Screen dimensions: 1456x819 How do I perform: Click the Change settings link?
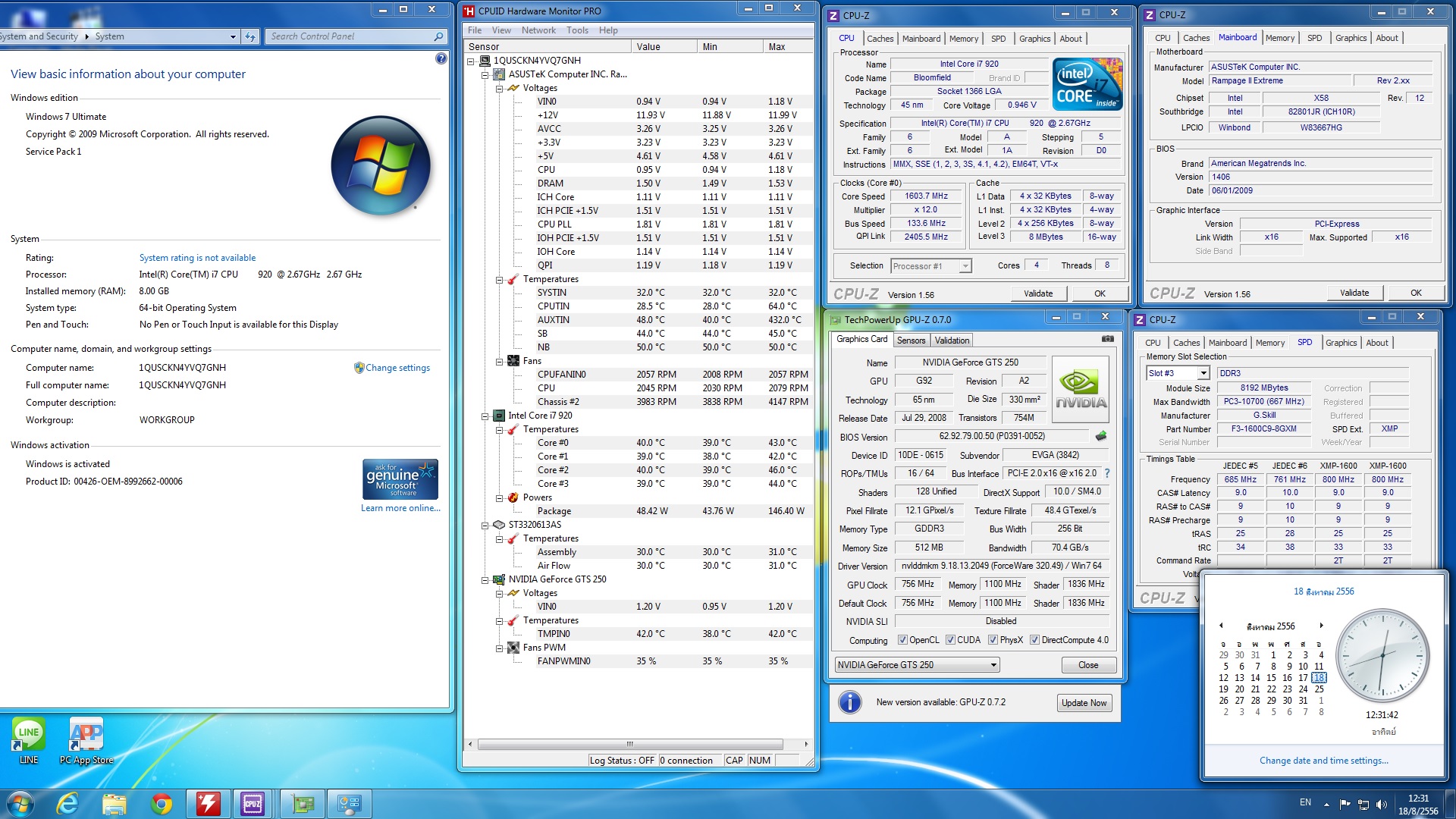click(397, 368)
